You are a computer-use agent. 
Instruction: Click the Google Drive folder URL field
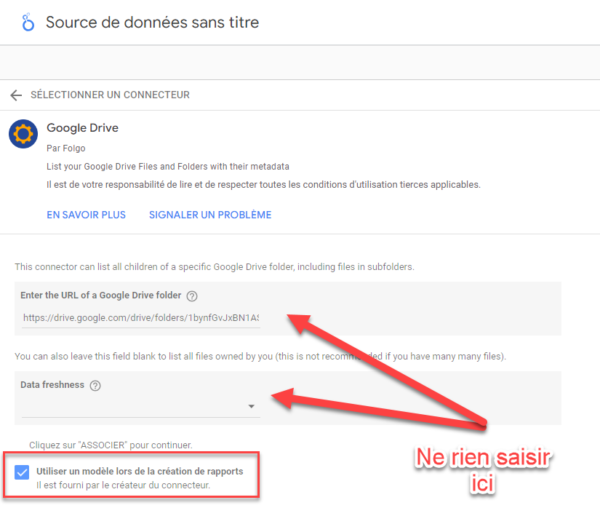[x=141, y=318]
